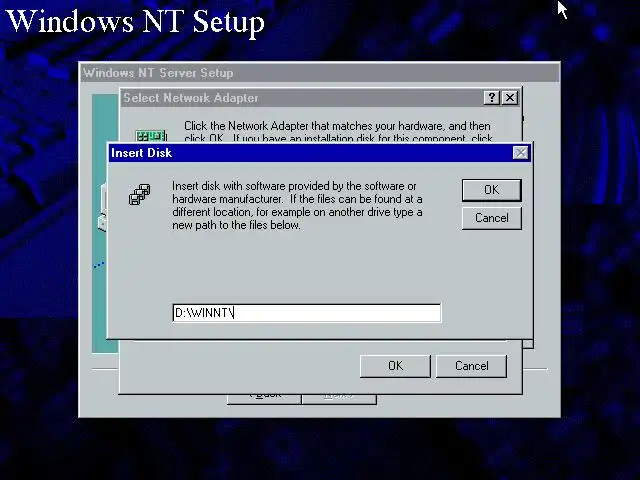Click OK in Select Network Adapter window
This screenshot has width=640, height=480.
pos(395,366)
